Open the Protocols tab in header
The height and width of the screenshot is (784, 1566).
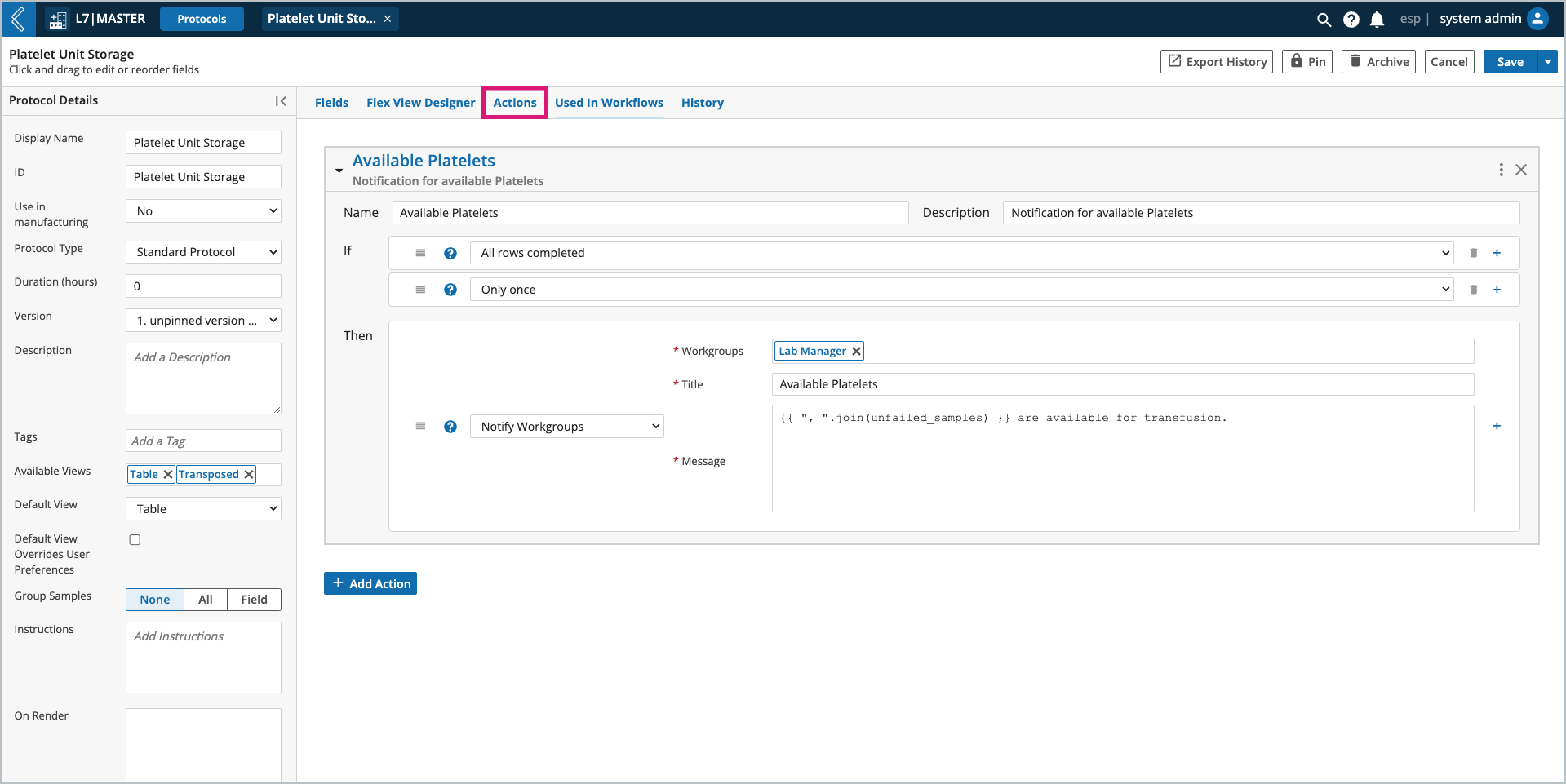[202, 19]
